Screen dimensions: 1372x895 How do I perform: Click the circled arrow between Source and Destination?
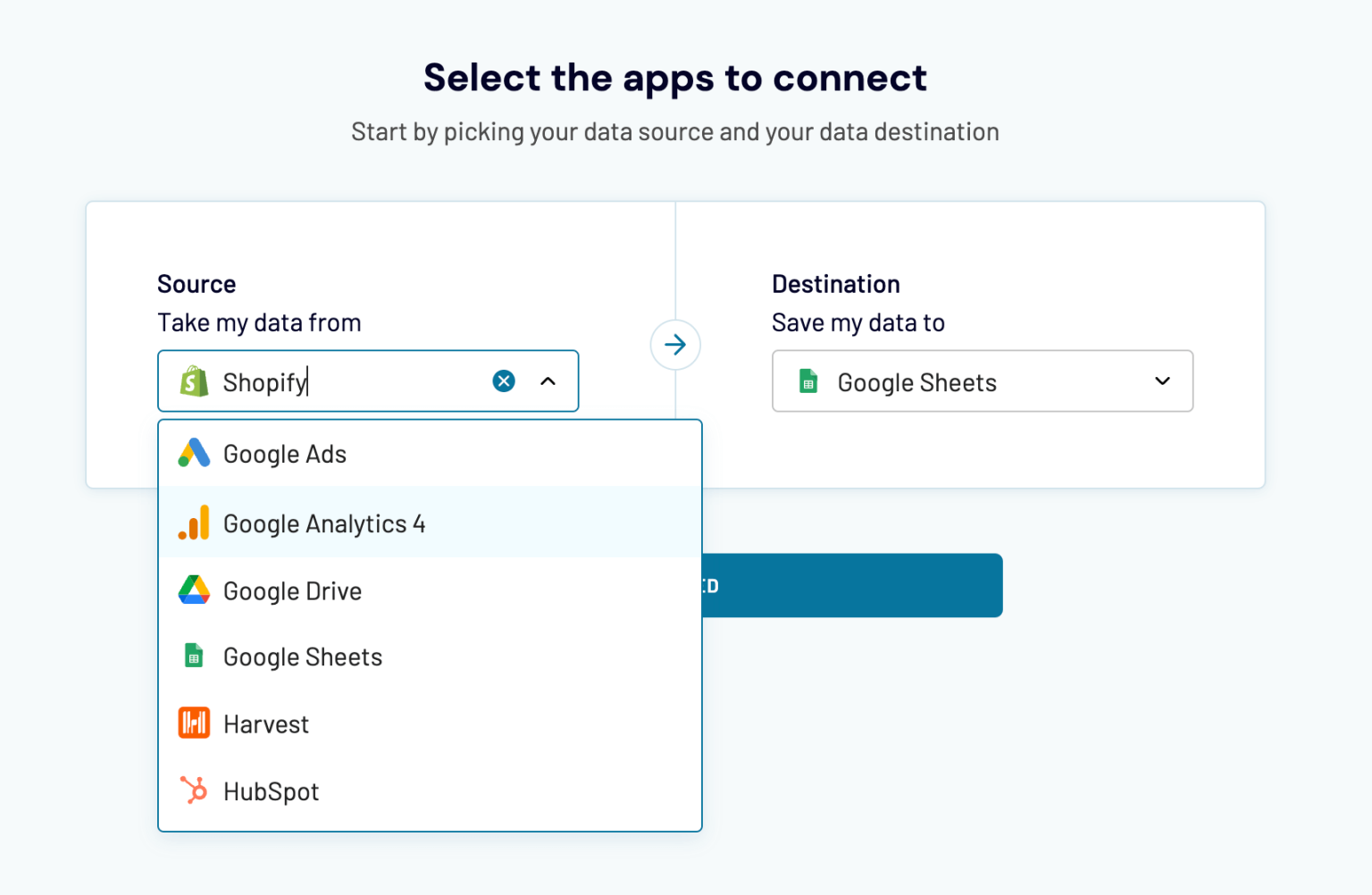675,345
